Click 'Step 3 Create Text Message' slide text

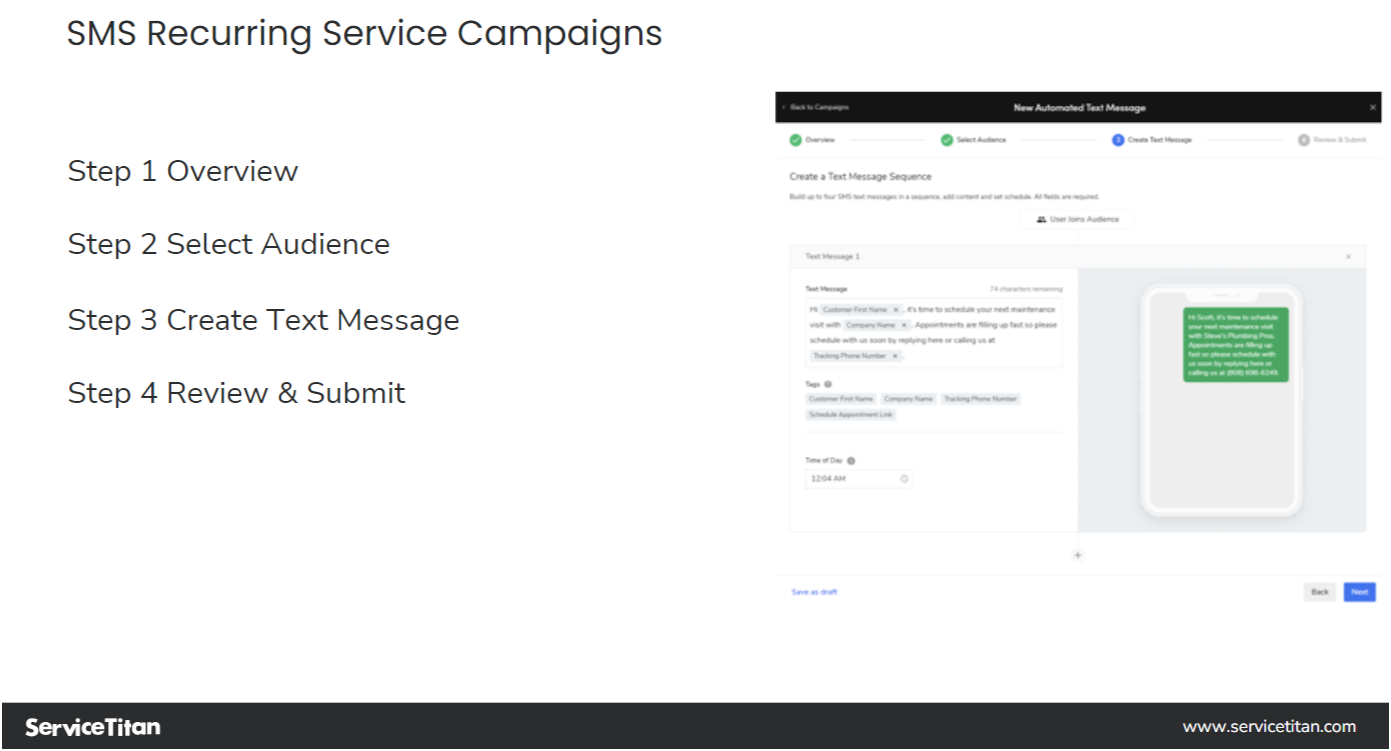pos(264,320)
